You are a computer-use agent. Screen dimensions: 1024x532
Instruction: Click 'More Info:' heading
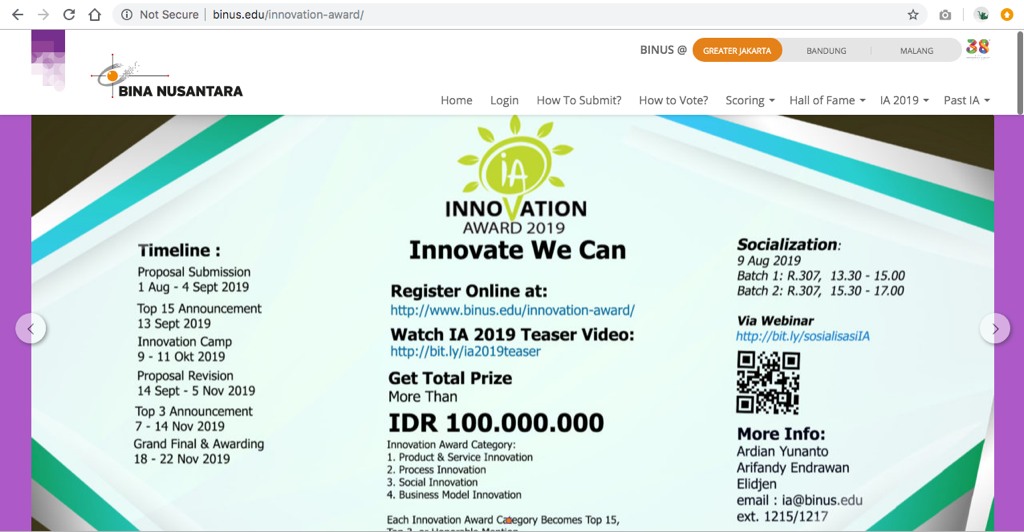[781, 434]
